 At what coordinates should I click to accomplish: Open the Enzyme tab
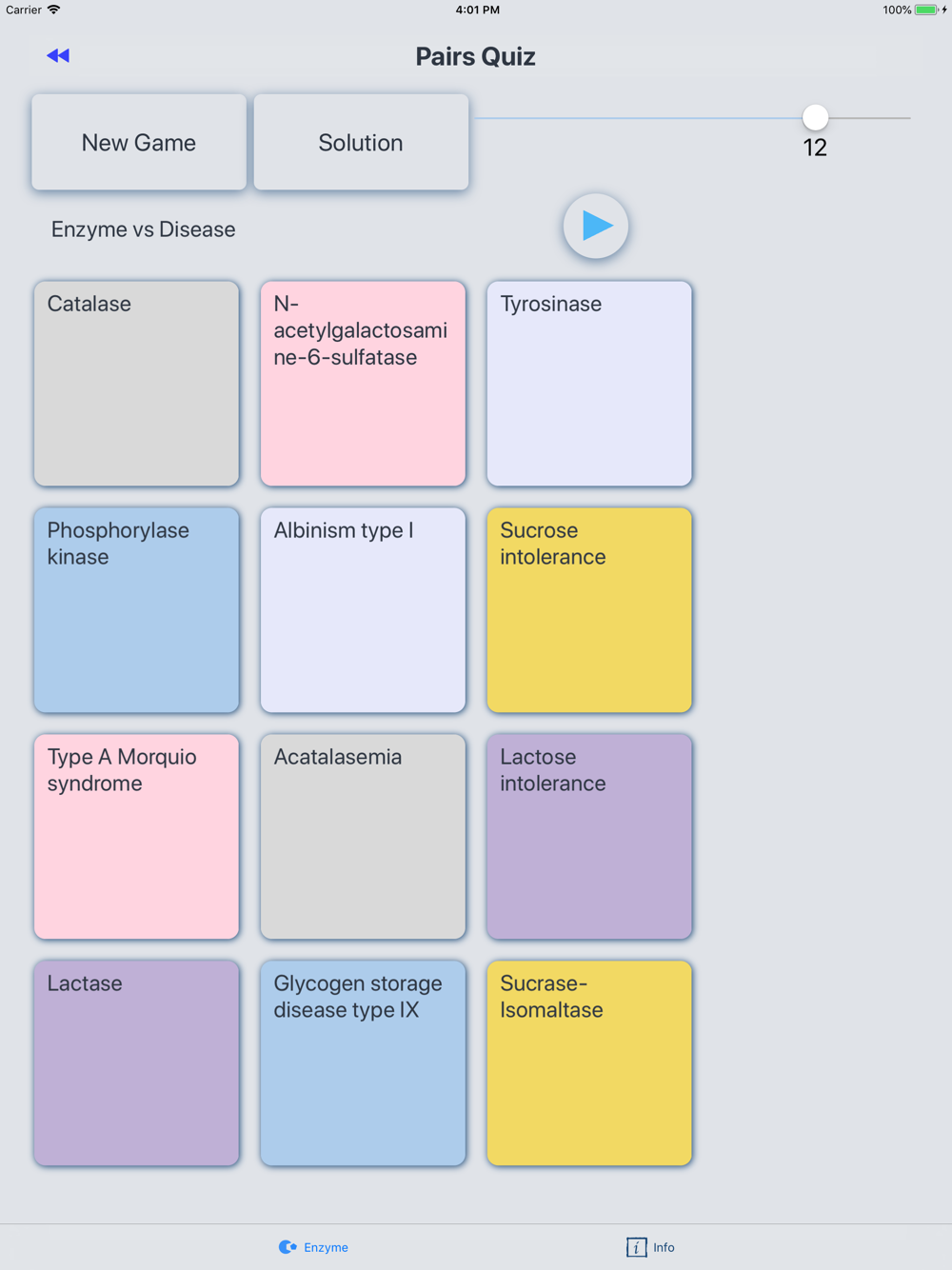313,1247
